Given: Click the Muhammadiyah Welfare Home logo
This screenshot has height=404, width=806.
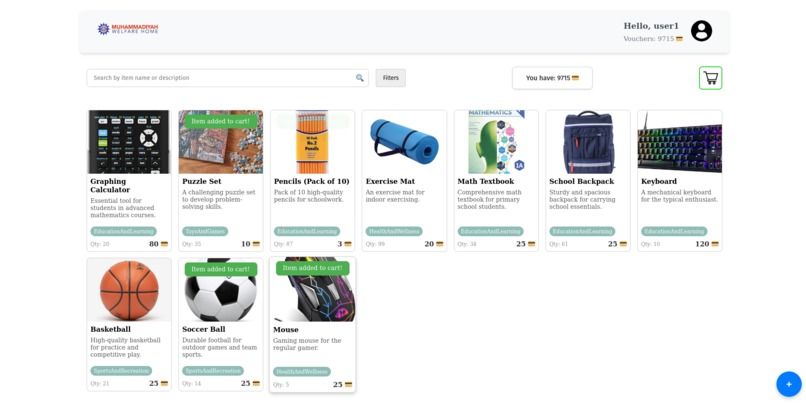Looking at the screenshot, I should click(128, 29).
